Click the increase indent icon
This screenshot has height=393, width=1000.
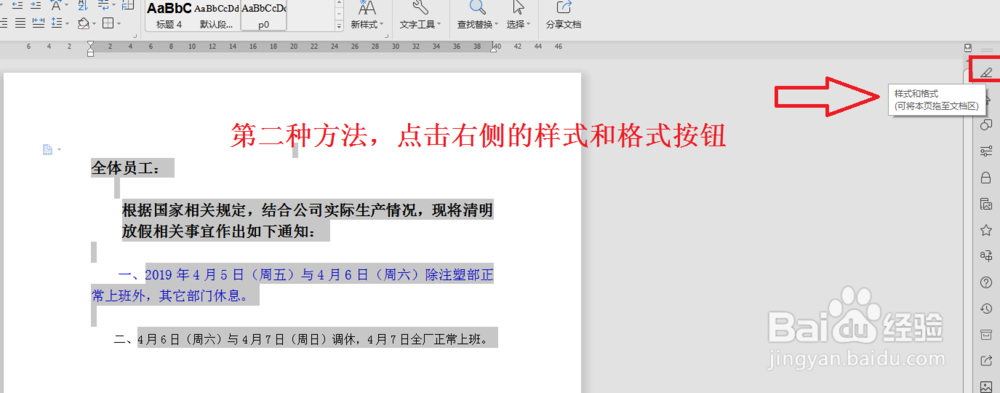click(x=36, y=5)
